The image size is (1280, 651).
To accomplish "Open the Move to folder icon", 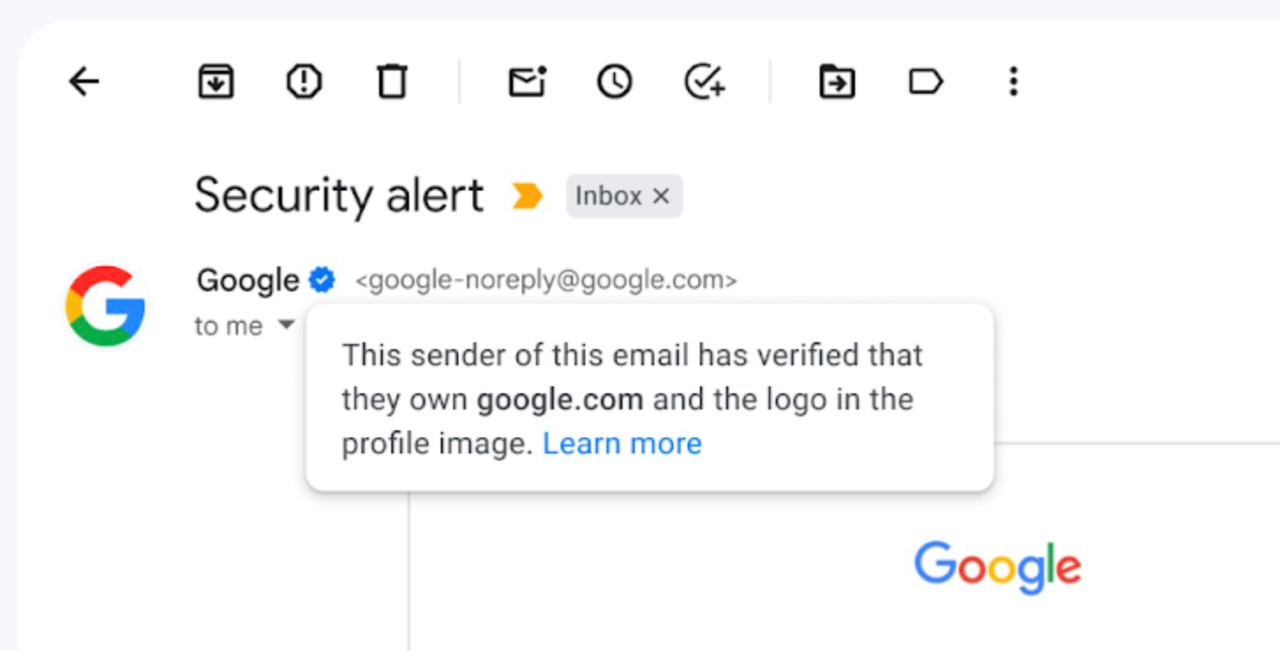I will [x=837, y=82].
